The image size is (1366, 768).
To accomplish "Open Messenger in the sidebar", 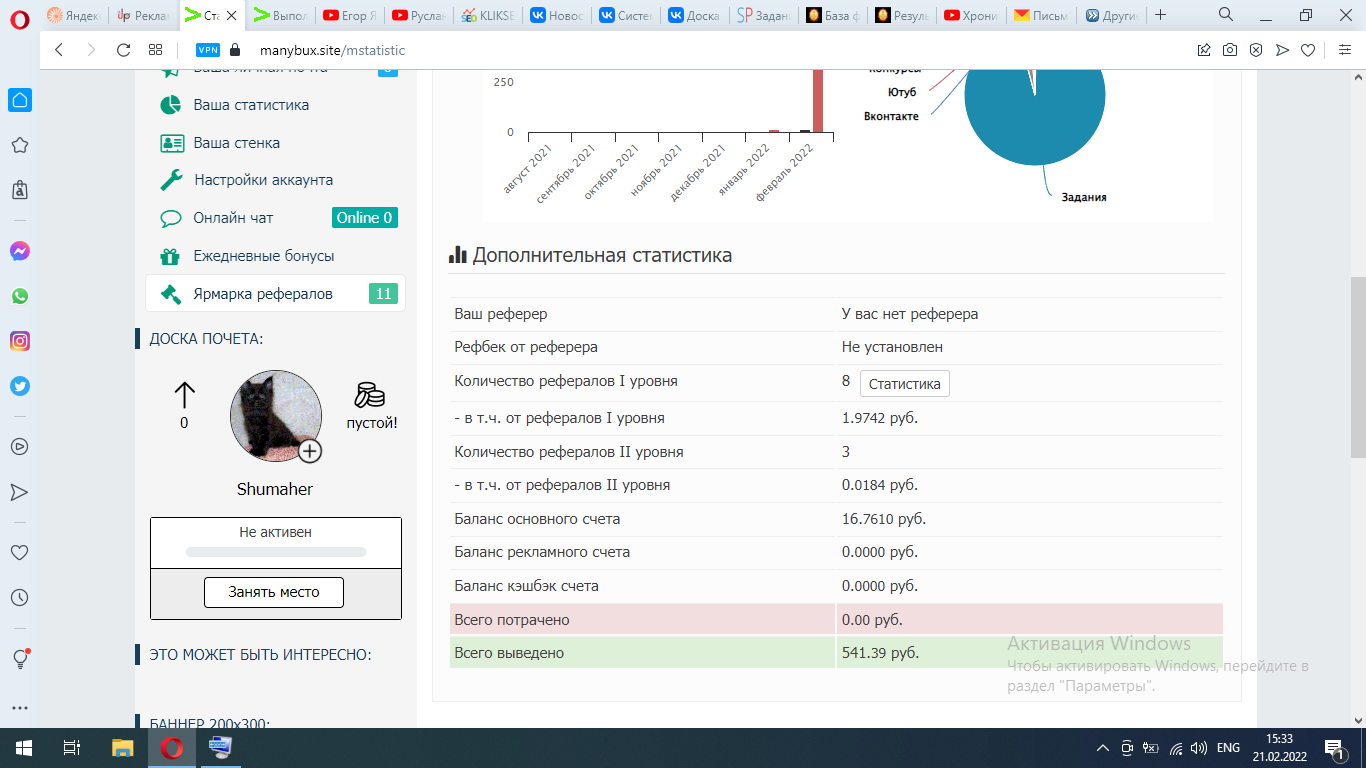I will click(x=19, y=251).
